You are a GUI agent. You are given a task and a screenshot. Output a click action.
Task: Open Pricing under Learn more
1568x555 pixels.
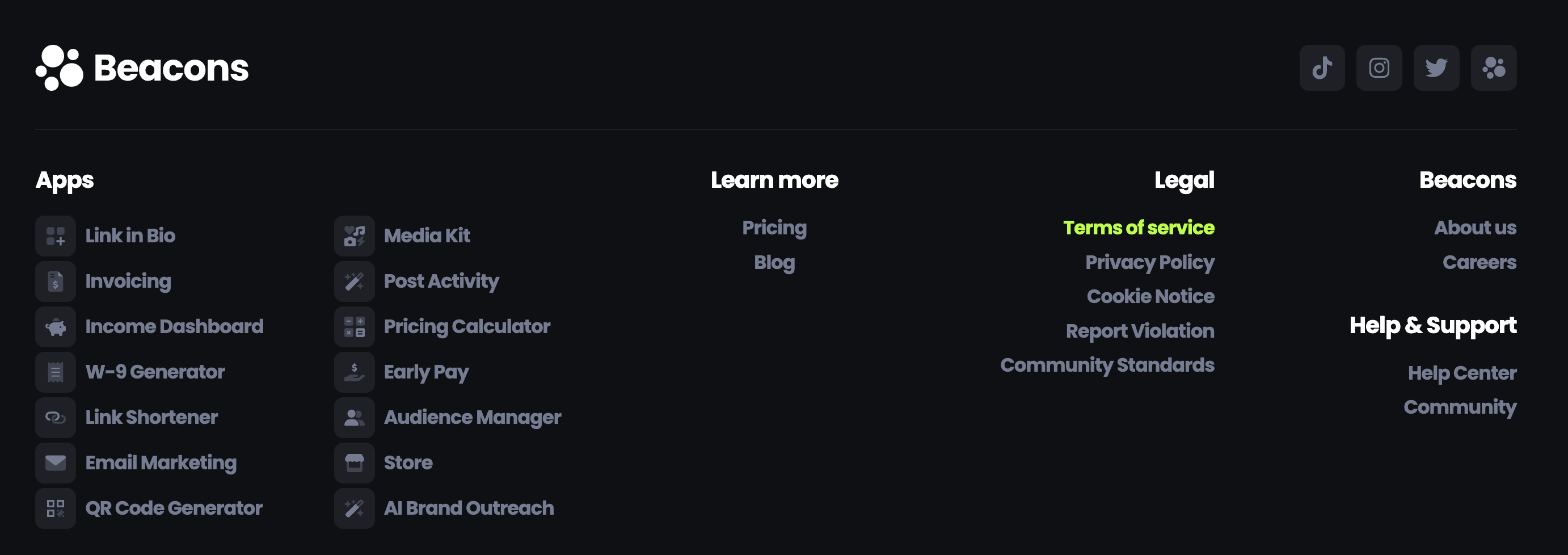774,228
